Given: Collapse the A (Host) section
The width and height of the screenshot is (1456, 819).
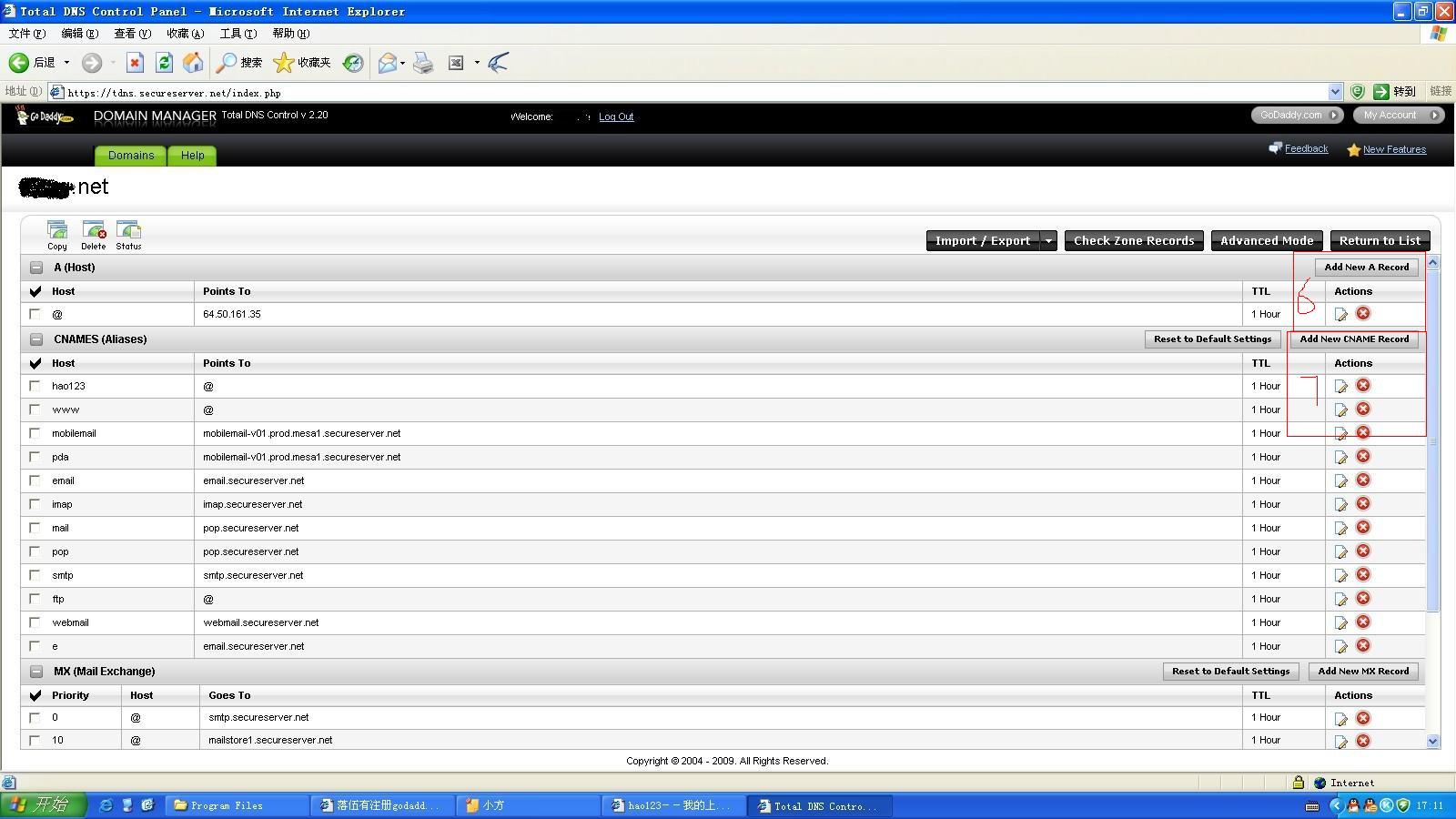Looking at the screenshot, I should 36,268.
